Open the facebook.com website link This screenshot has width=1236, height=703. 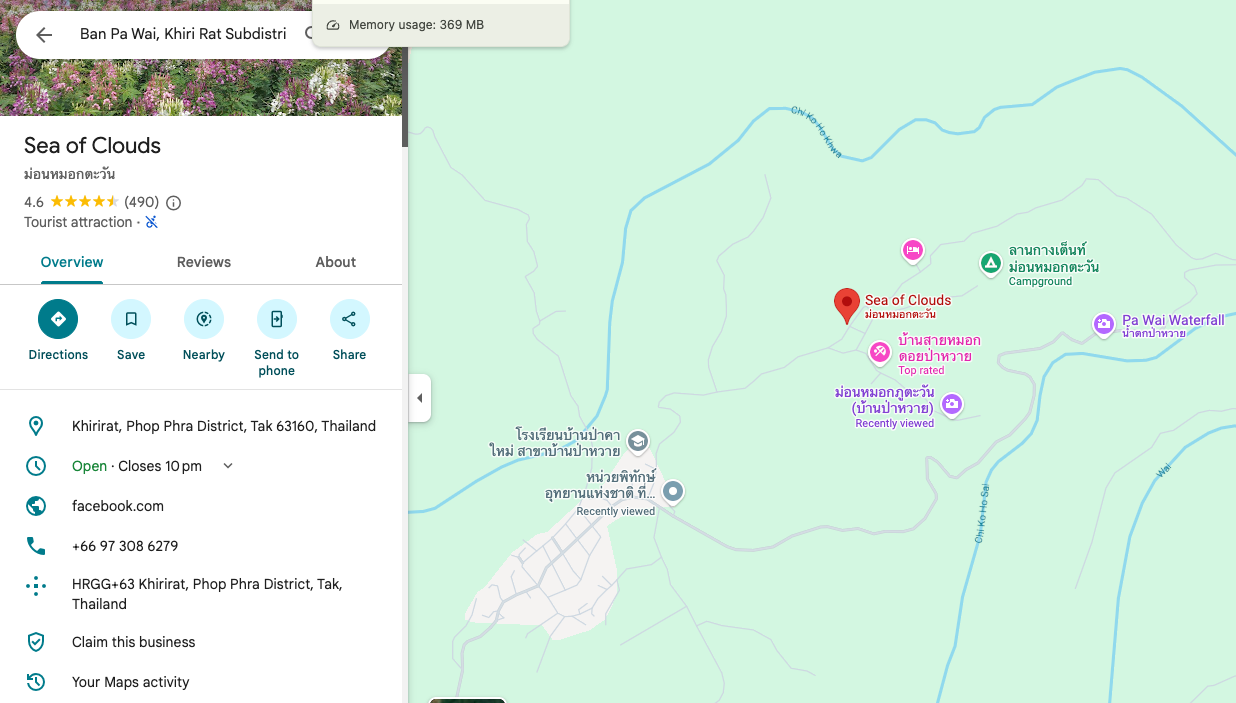(x=118, y=506)
